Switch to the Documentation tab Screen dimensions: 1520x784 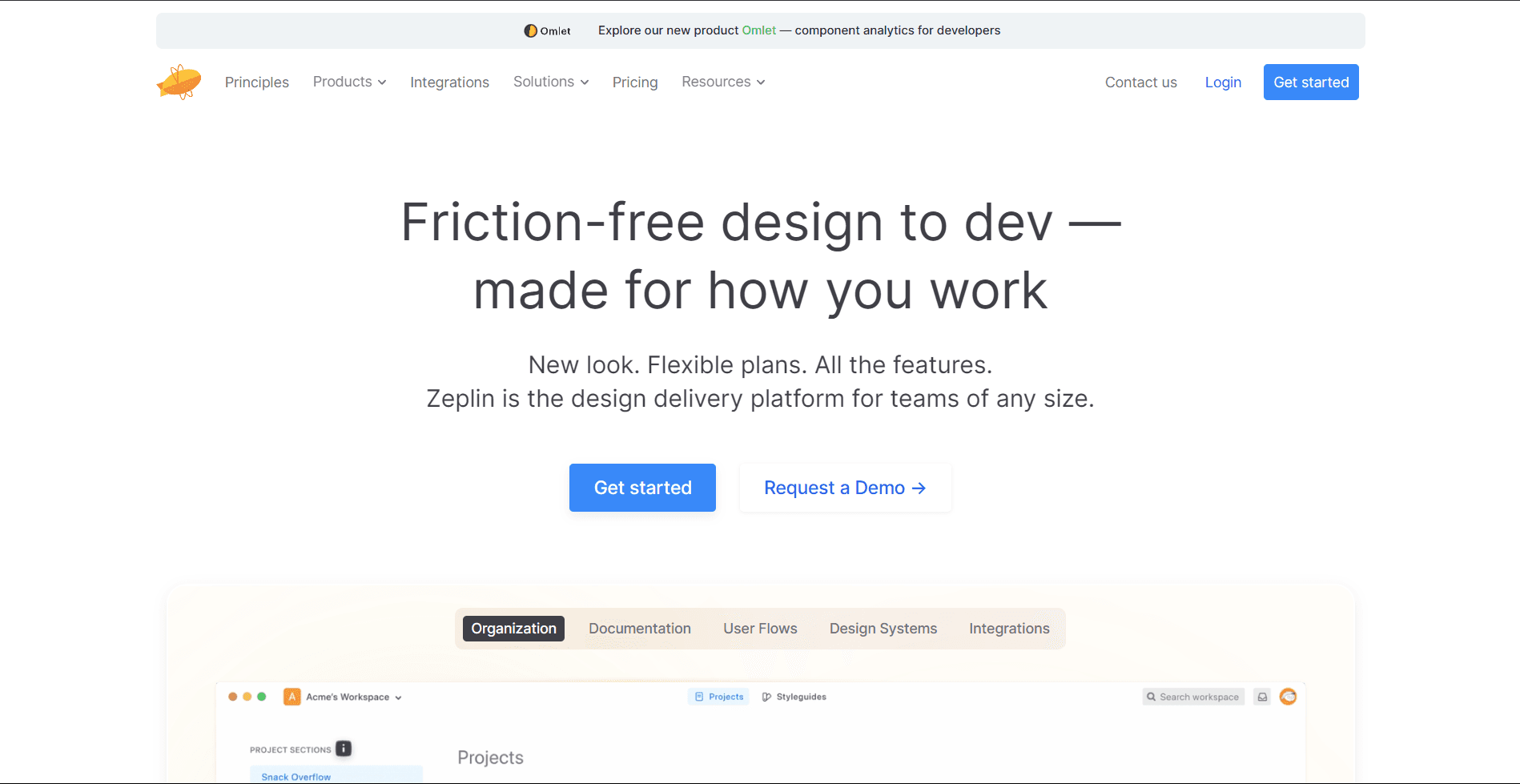640,629
